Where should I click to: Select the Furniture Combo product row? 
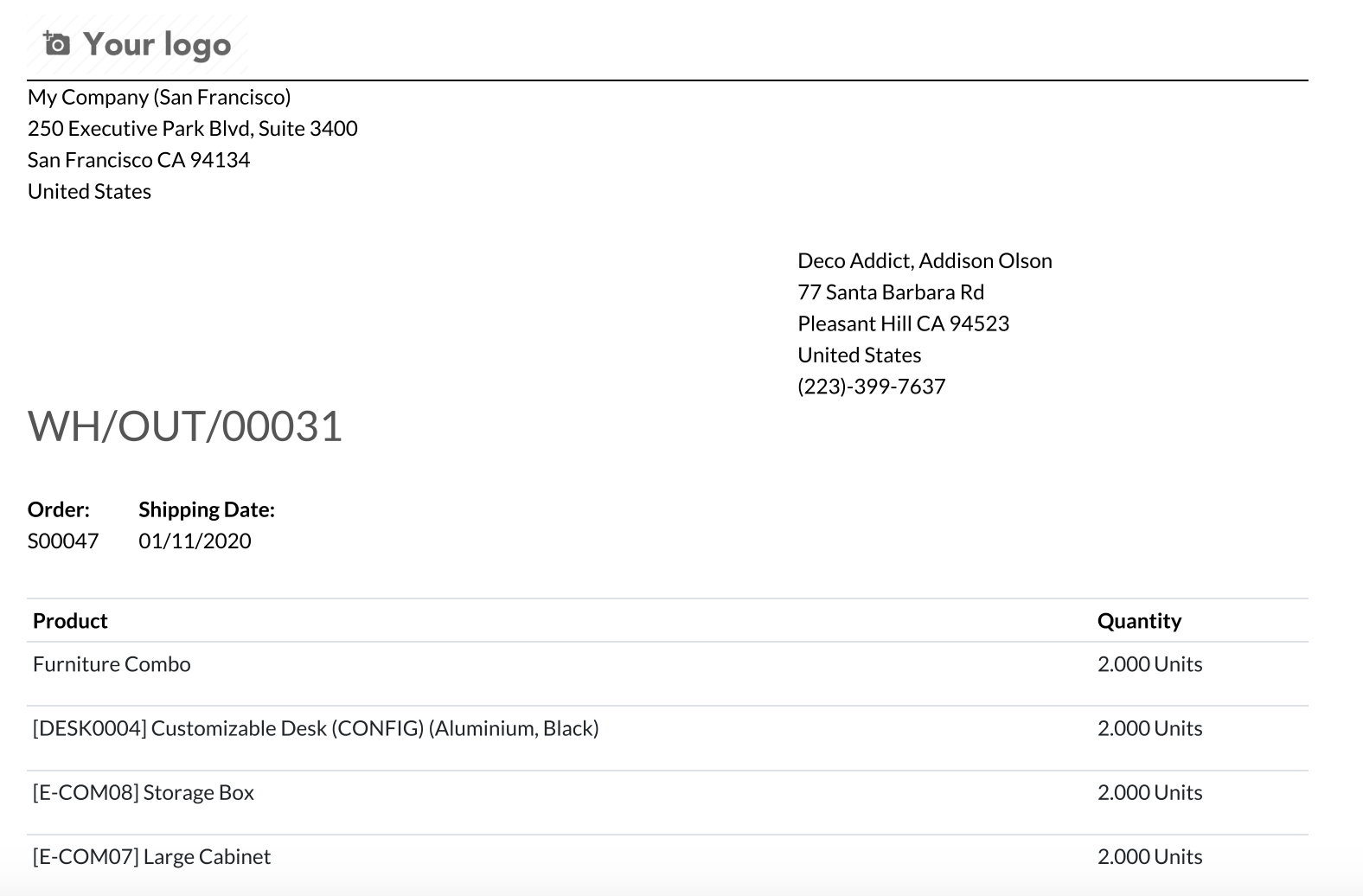(x=668, y=674)
